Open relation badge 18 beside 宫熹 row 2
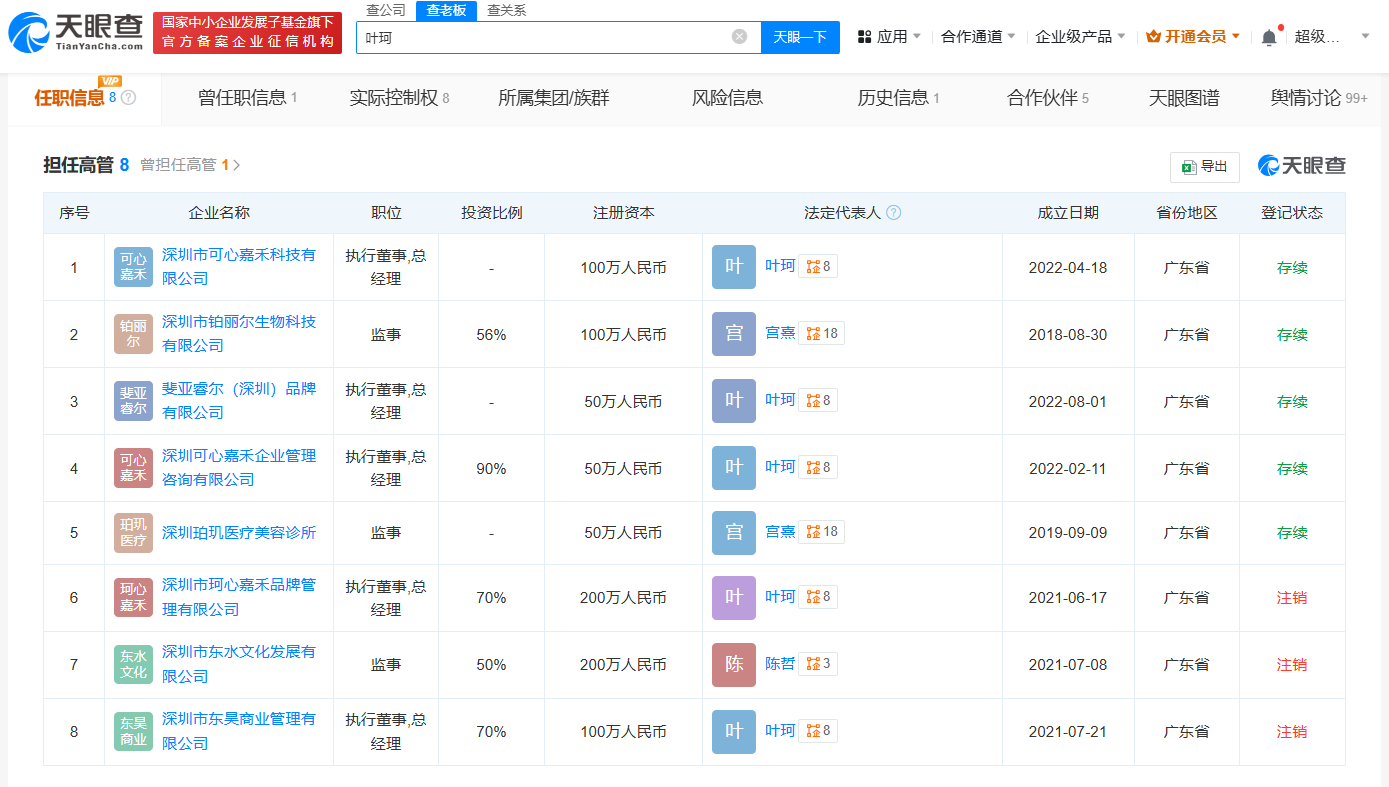The height and width of the screenshot is (787, 1389). point(822,333)
